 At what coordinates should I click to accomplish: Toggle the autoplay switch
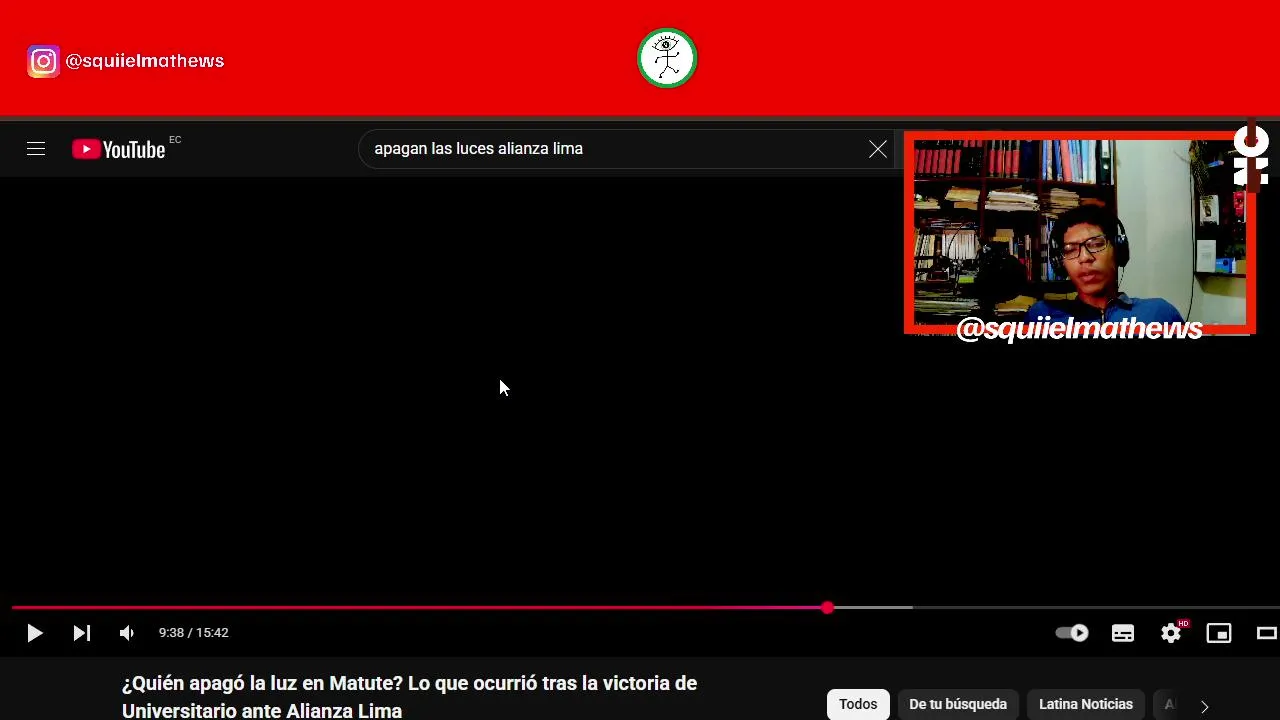(1072, 633)
